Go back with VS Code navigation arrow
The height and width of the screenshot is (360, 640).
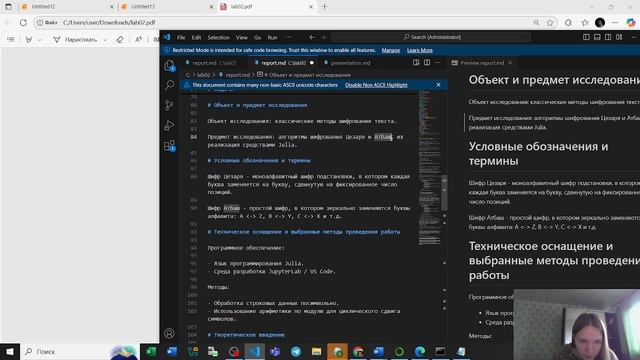click(x=312, y=37)
